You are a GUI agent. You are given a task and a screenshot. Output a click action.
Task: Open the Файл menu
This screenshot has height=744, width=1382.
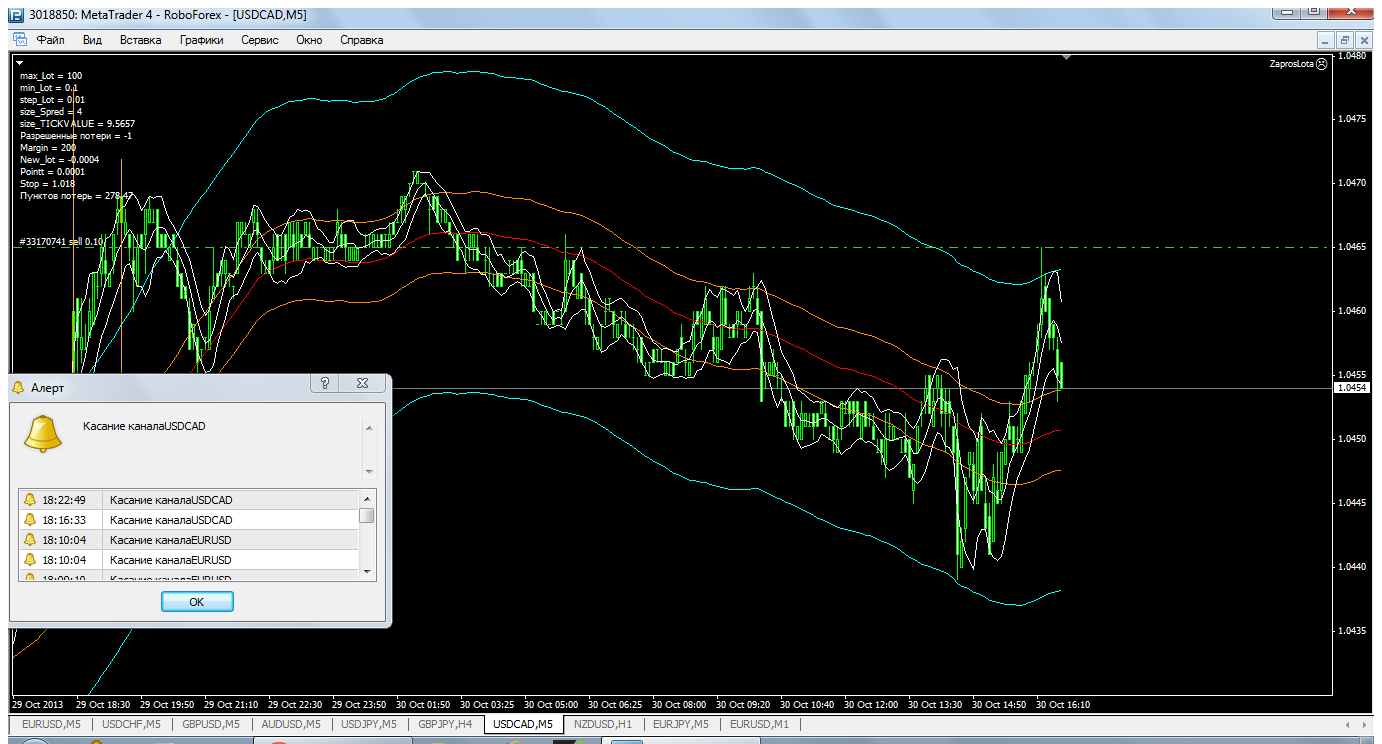[x=50, y=40]
